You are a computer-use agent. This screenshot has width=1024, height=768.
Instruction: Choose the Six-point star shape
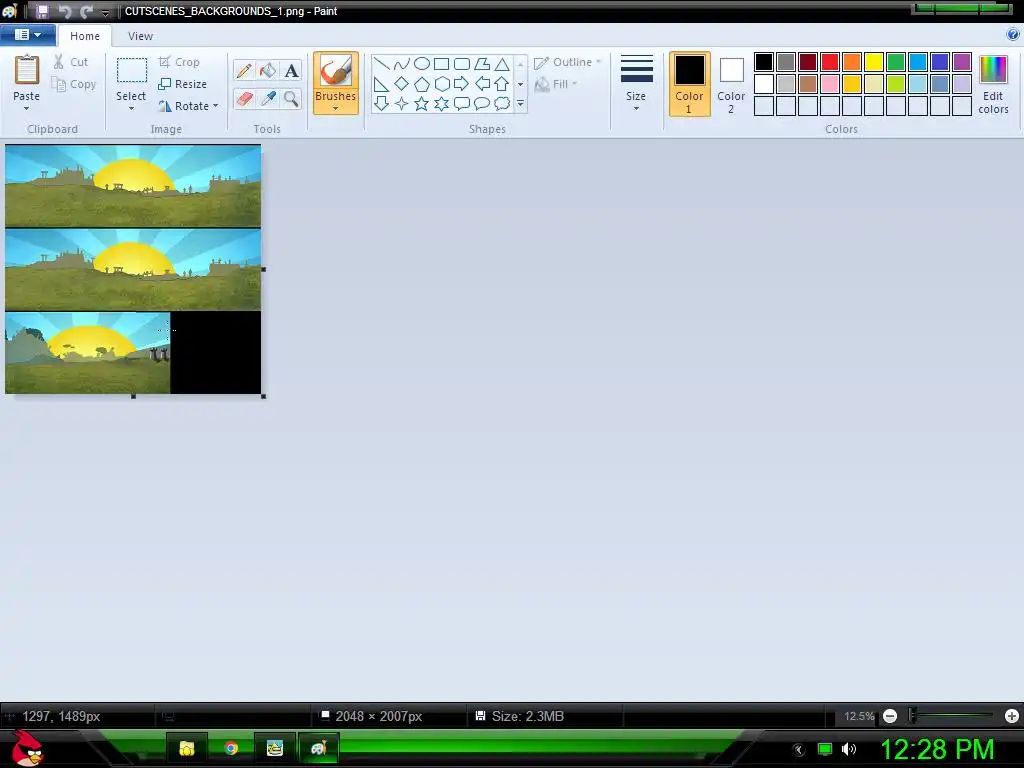(442, 103)
